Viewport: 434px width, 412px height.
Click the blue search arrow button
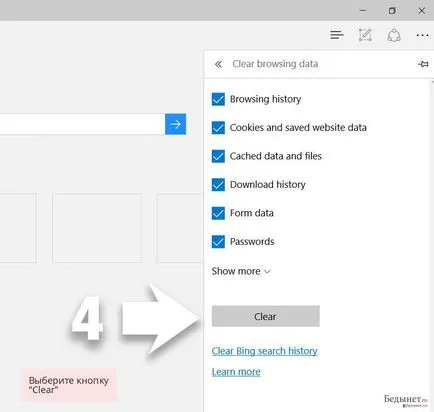176,124
